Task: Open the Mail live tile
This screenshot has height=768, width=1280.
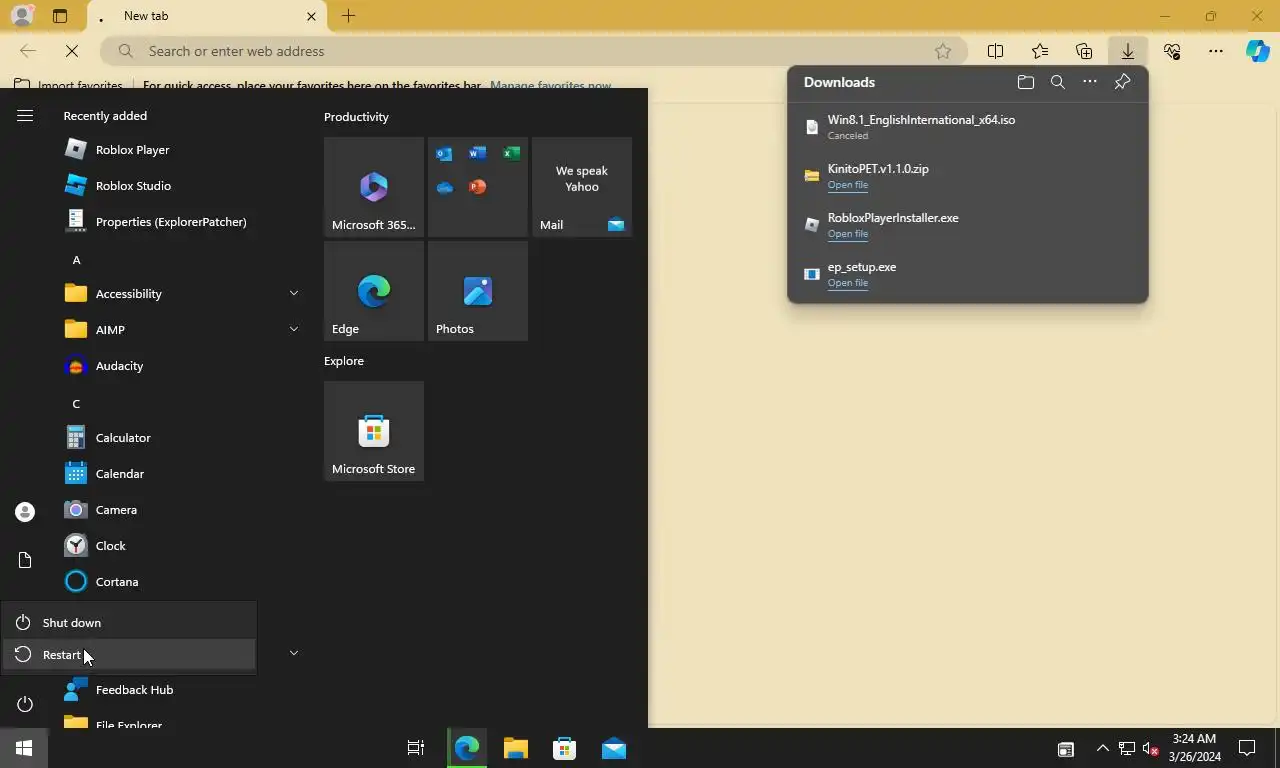Action: [x=582, y=187]
